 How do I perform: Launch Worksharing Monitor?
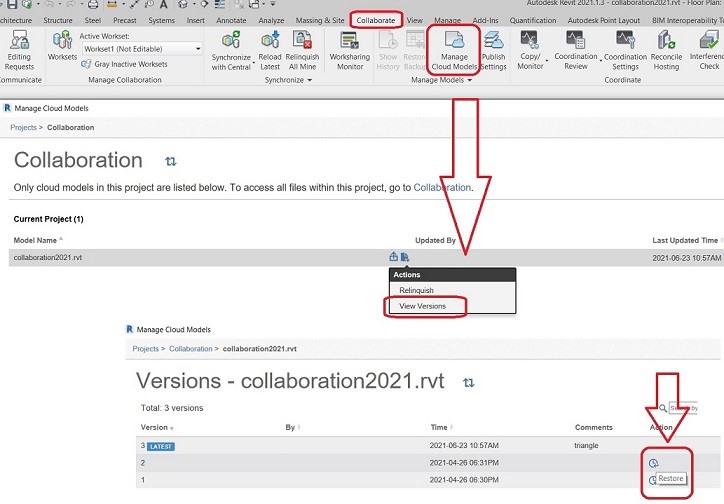[x=350, y=50]
